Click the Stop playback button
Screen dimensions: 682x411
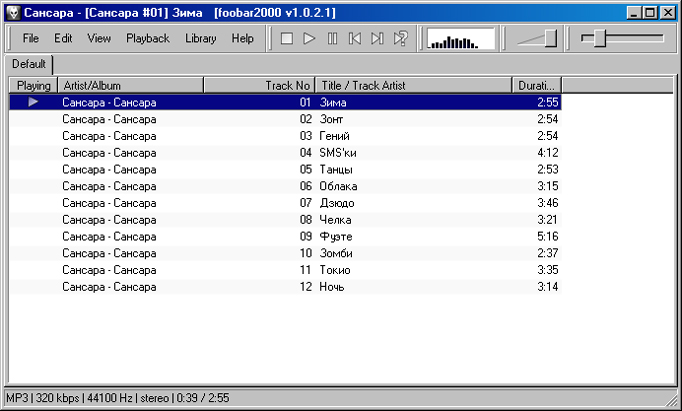pos(287,39)
